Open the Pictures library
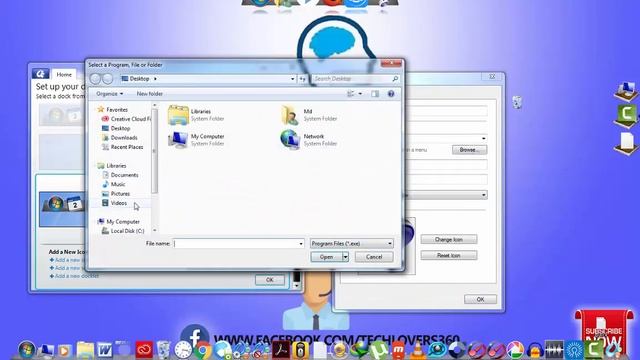 tap(120, 194)
